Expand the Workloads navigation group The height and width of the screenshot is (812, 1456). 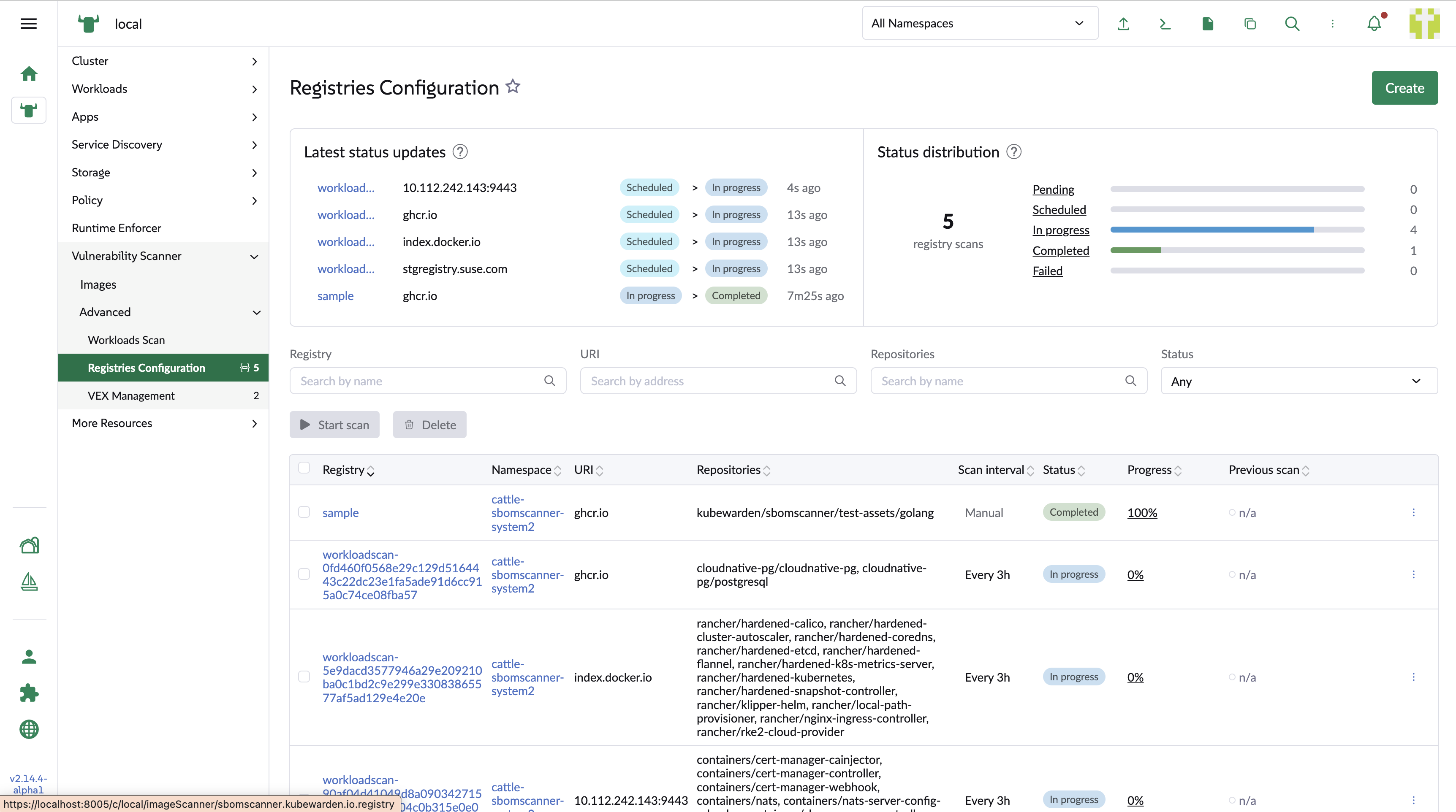163,89
